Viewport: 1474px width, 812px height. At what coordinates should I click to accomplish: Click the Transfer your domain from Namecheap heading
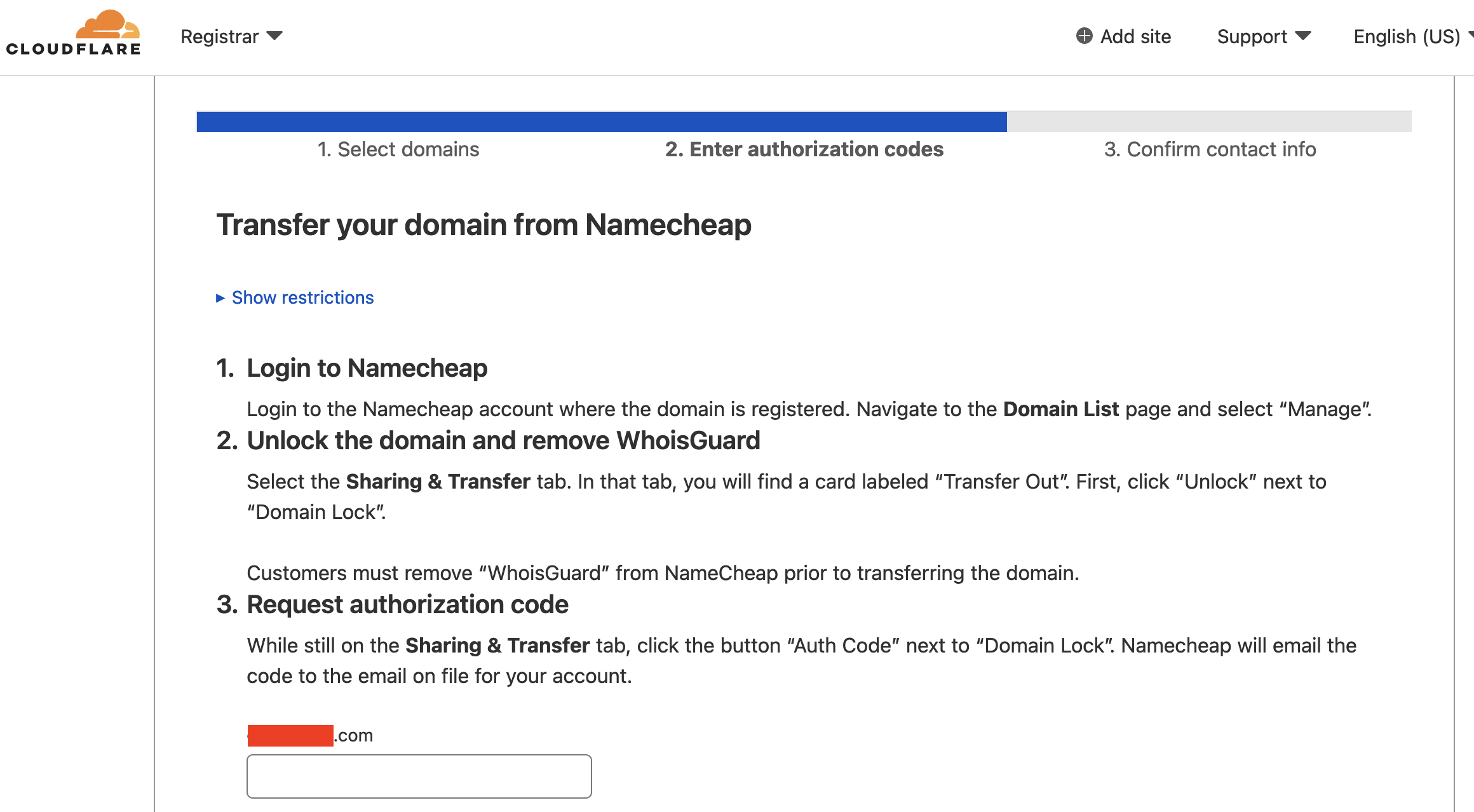pos(483,225)
